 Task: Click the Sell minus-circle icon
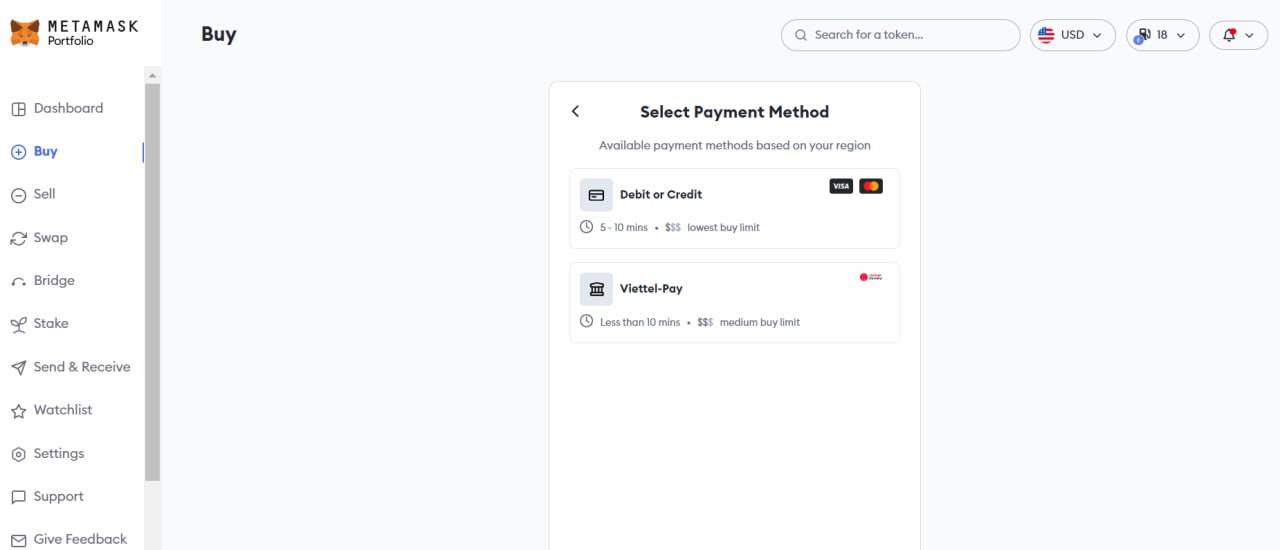[x=18, y=195]
